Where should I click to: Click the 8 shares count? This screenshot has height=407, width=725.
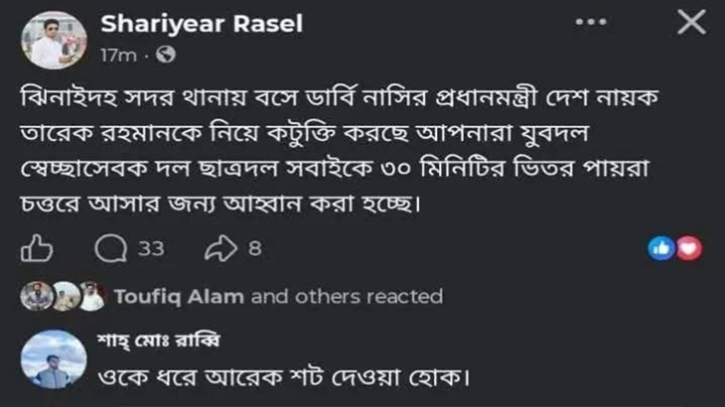pyautogui.click(x=255, y=249)
